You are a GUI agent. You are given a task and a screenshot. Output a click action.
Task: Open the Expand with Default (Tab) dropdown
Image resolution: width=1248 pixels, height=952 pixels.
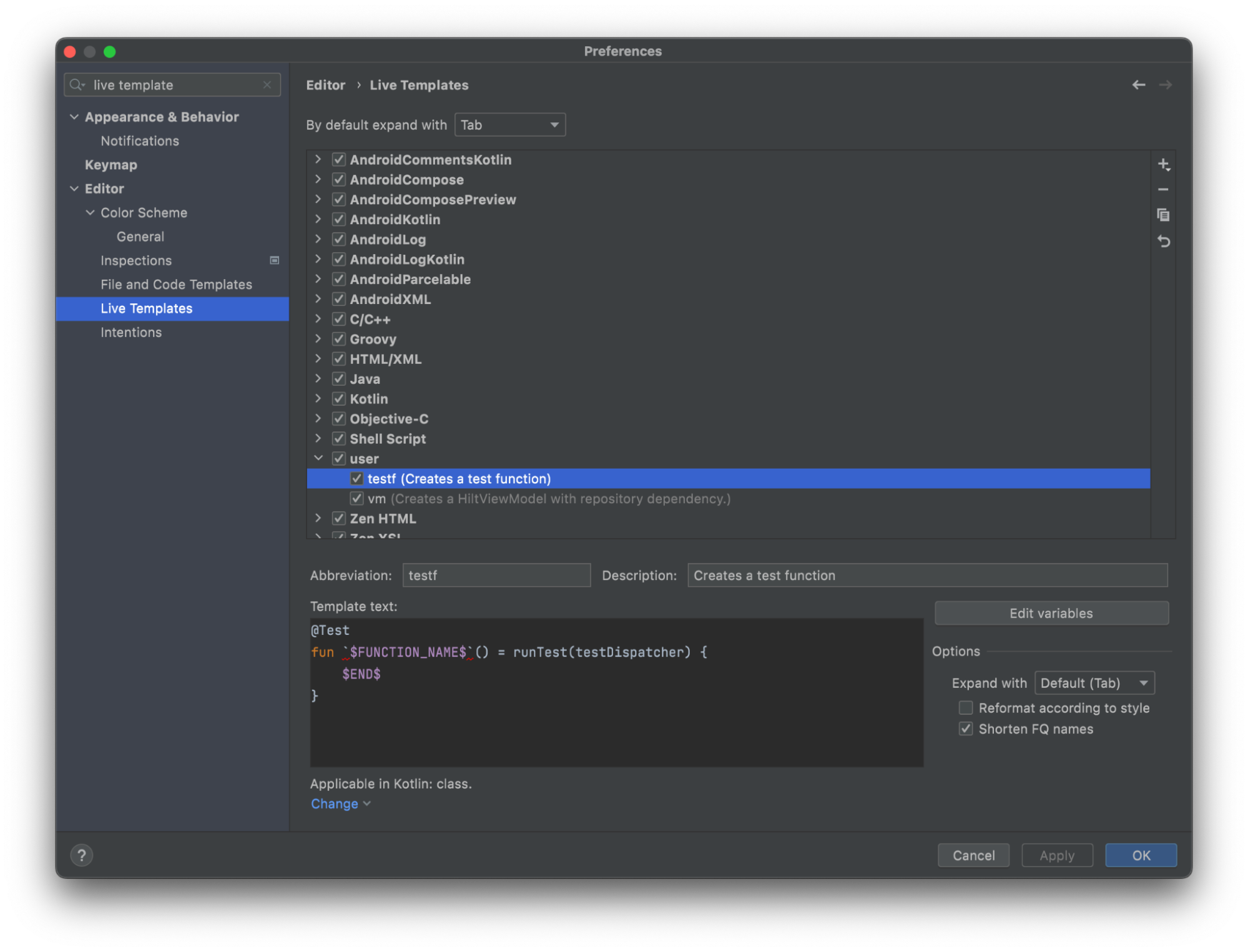pyautogui.click(x=1094, y=683)
